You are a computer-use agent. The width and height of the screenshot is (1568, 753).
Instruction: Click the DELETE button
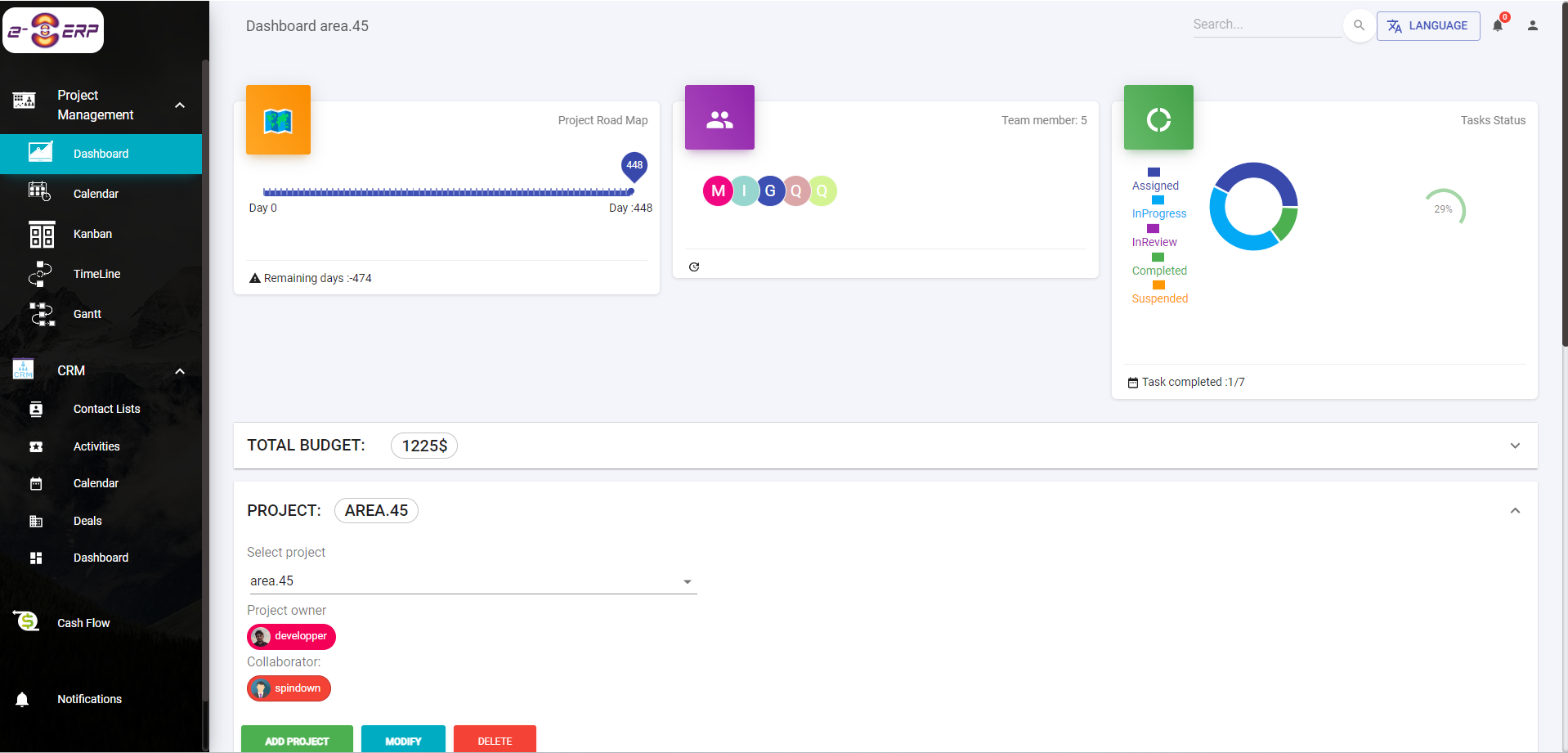pyautogui.click(x=495, y=740)
